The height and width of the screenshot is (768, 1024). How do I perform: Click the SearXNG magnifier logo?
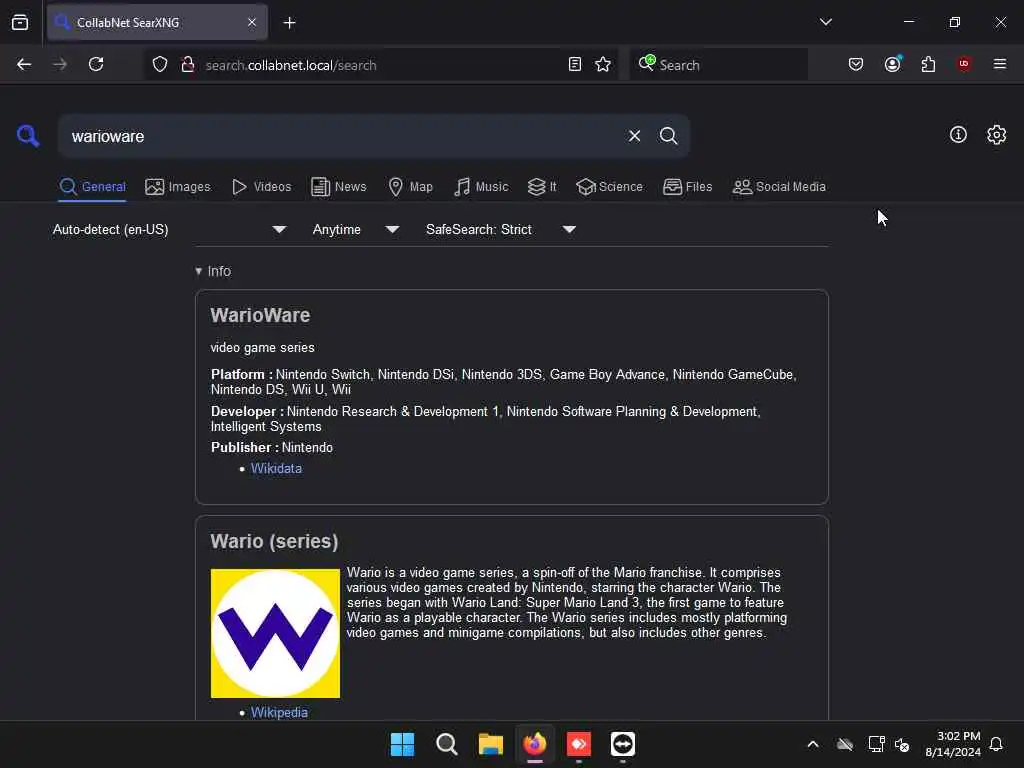pos(28,136)
